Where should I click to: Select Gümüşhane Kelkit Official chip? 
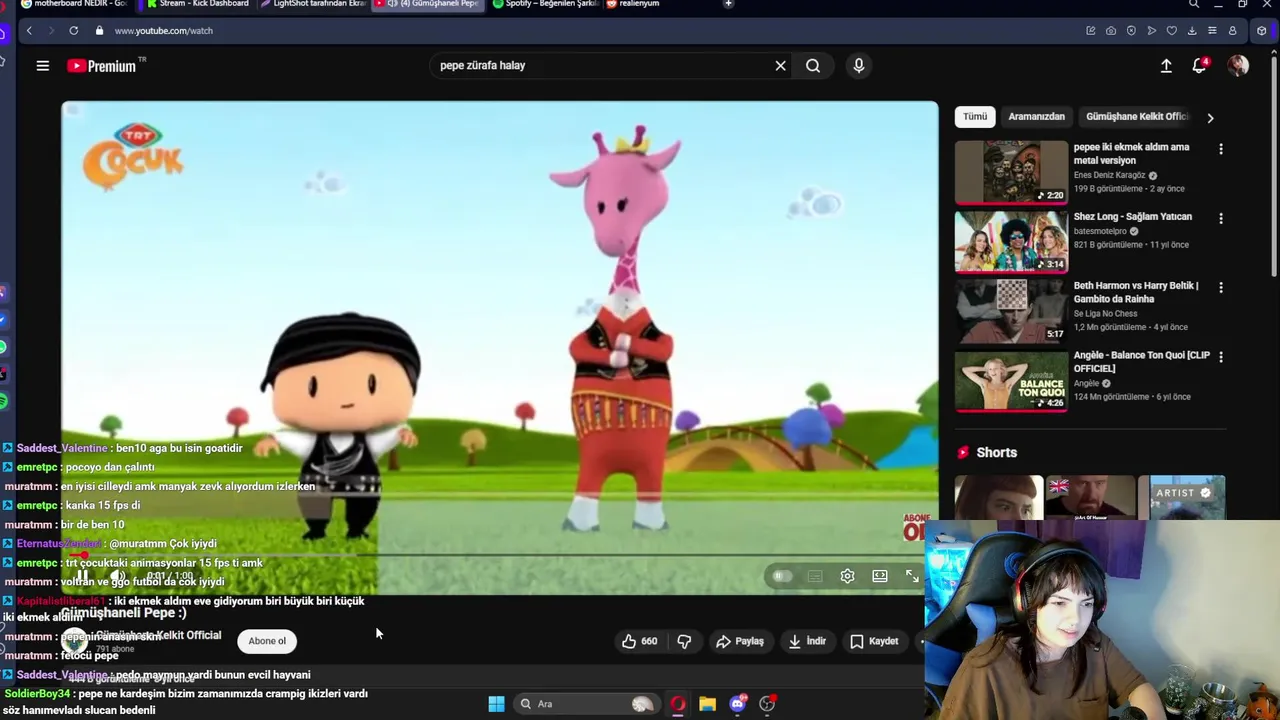1137,117
